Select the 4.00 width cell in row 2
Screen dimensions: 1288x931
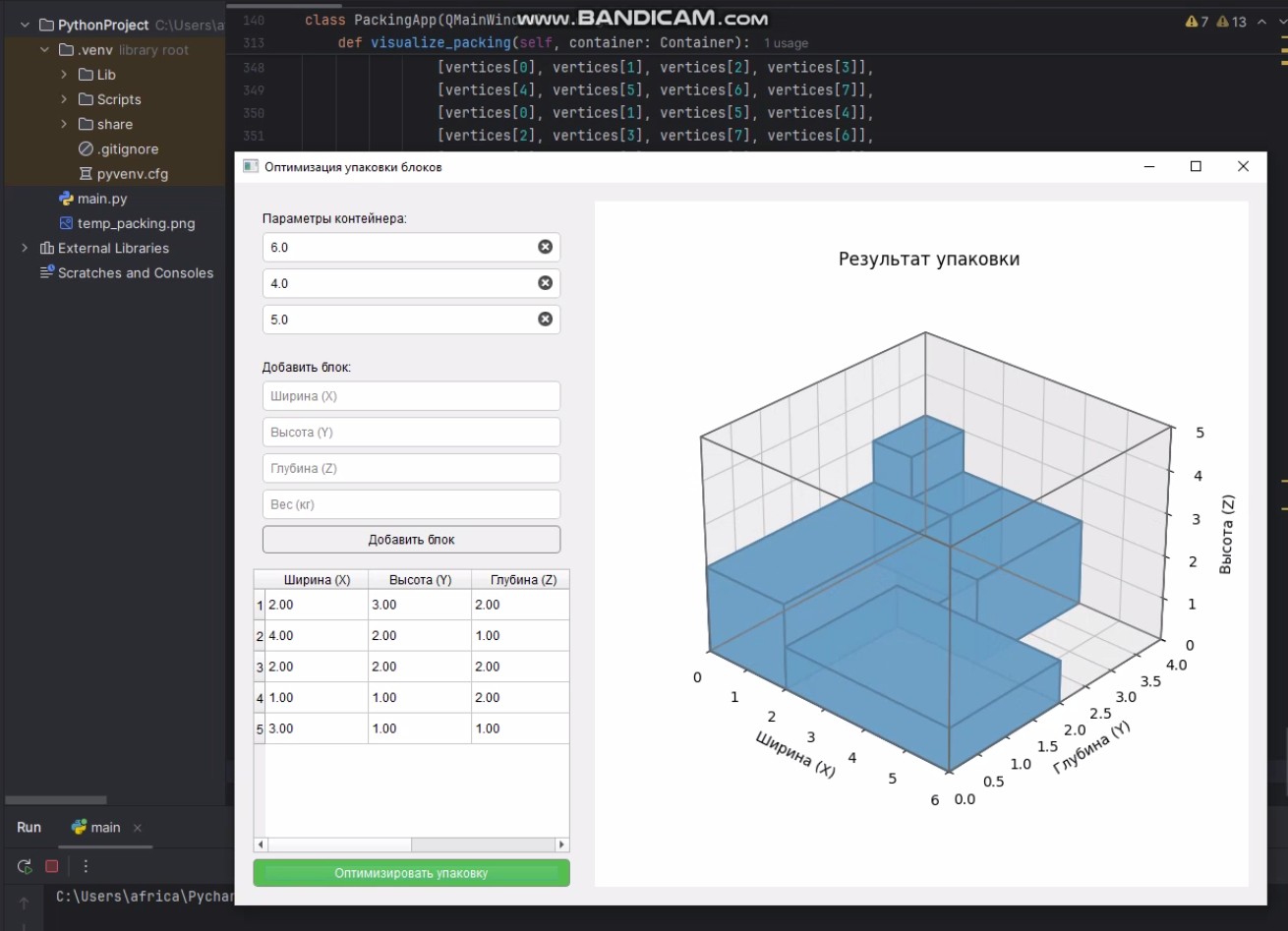(x=317, y=636)
